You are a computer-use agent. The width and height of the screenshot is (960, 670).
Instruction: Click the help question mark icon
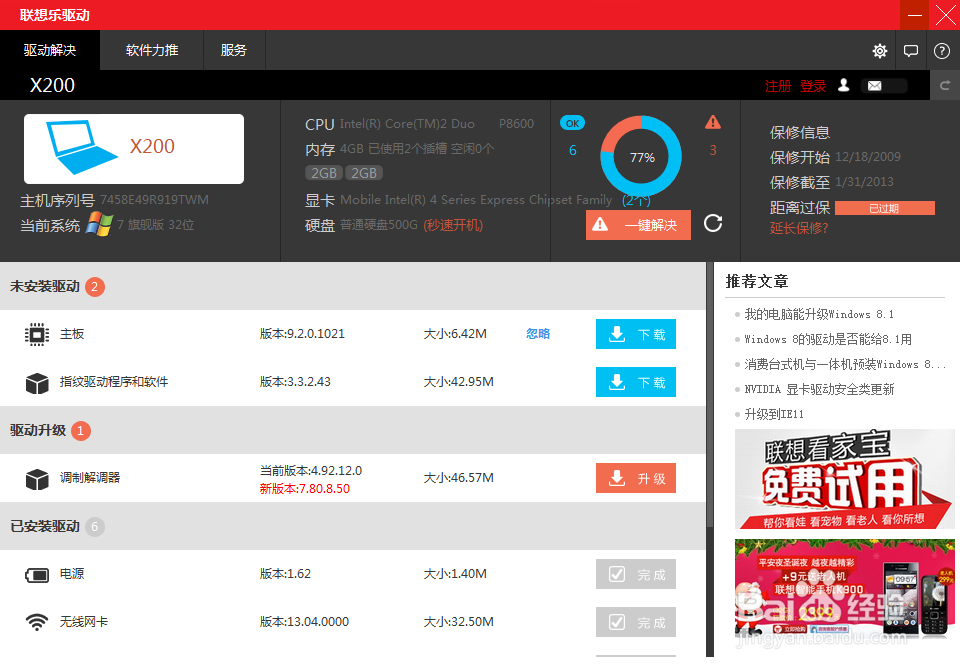[941, 50]
